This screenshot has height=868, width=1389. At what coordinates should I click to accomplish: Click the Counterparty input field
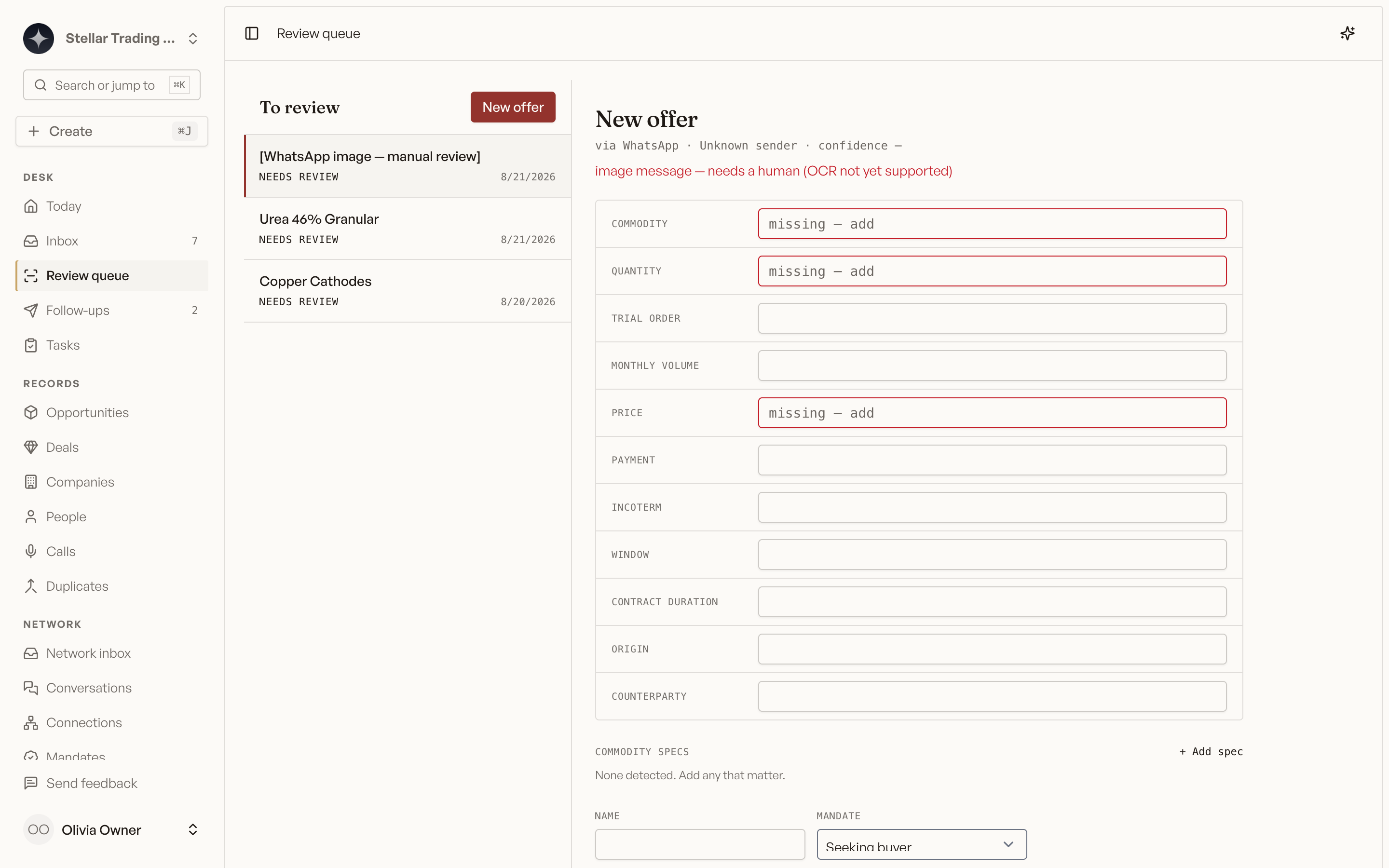click(x=992, y=696)
